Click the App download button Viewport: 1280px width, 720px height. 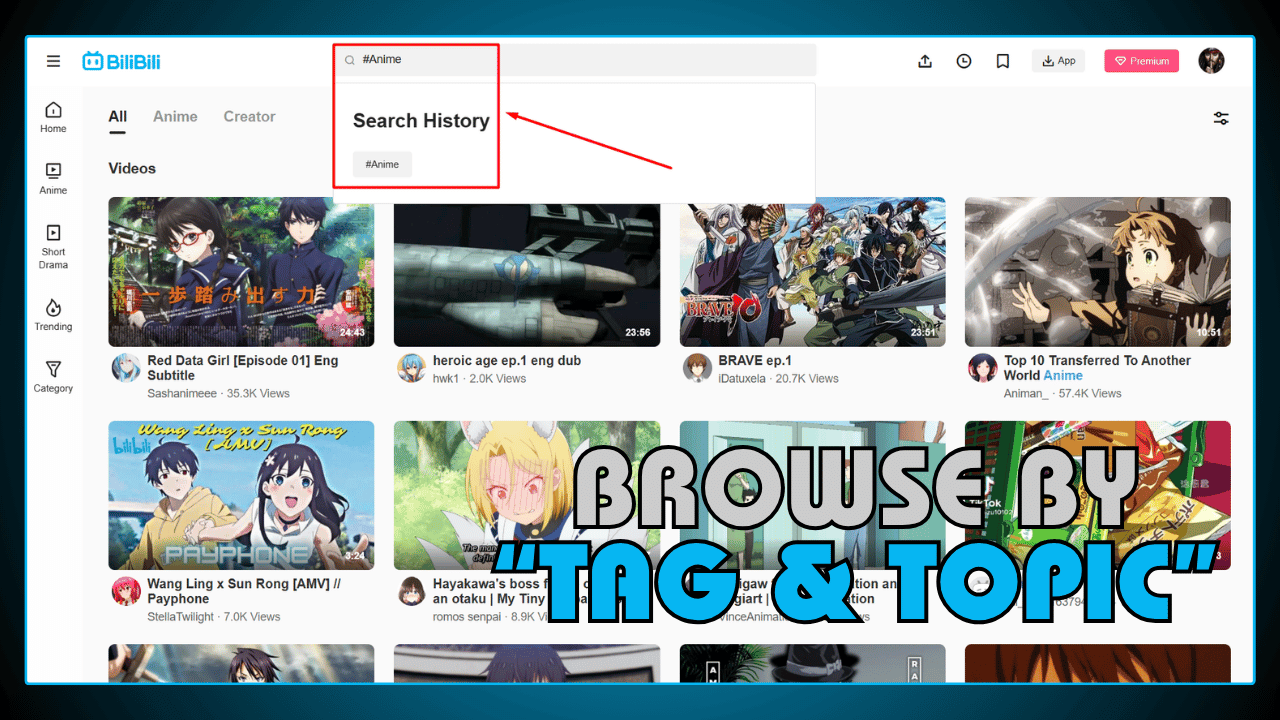coord(1058,61)
